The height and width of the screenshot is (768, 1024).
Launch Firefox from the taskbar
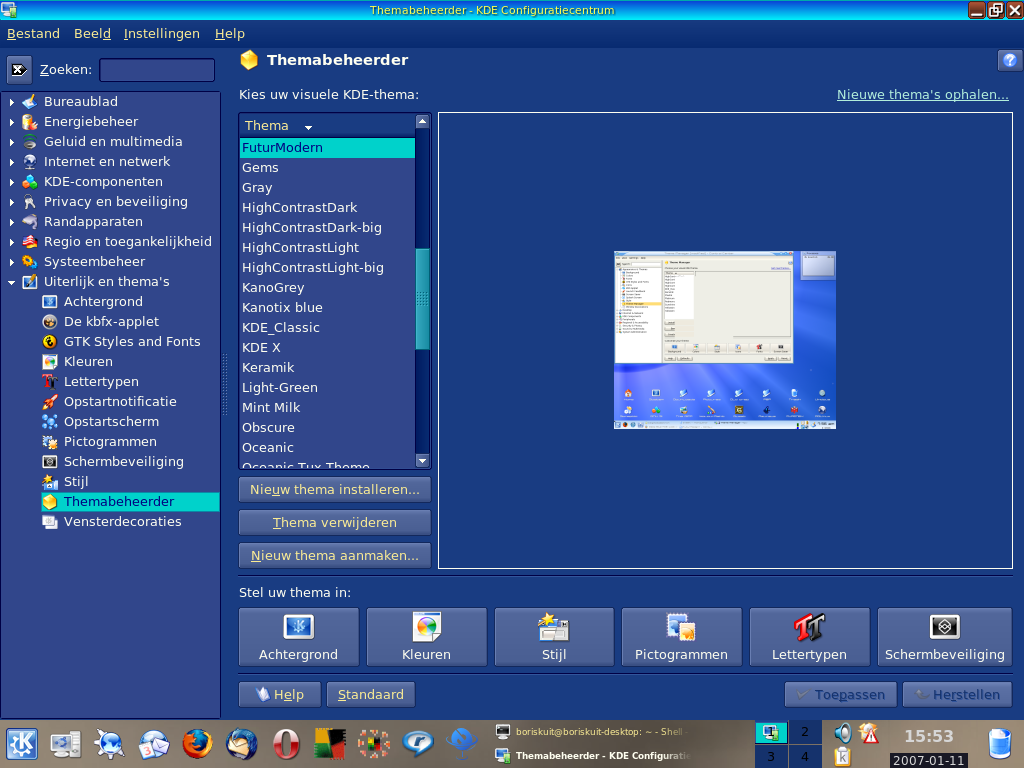click(197, 744)
